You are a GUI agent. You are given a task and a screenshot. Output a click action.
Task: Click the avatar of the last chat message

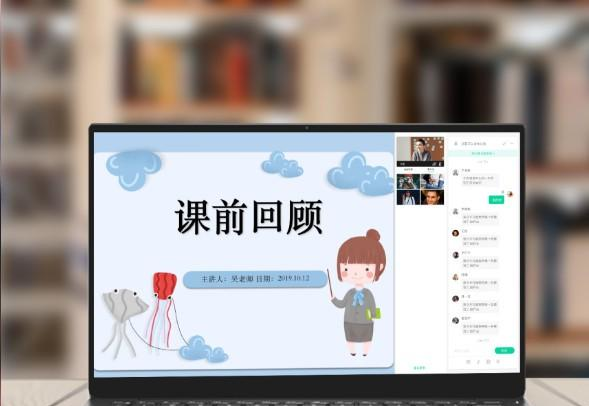point(455,320)
